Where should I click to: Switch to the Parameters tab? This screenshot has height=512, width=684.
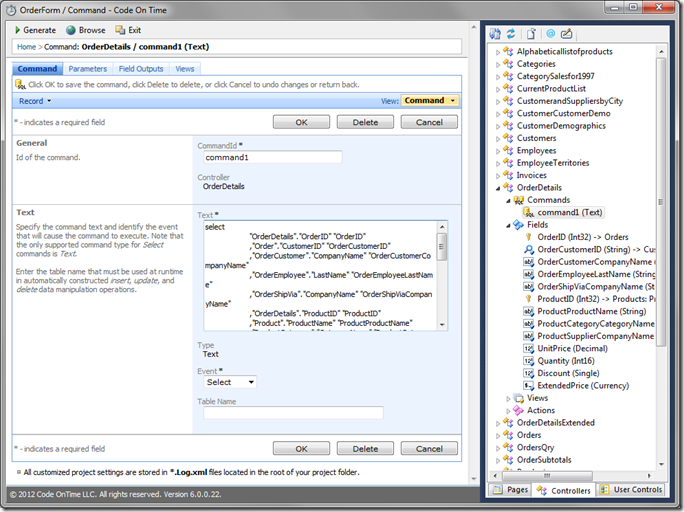88,69
